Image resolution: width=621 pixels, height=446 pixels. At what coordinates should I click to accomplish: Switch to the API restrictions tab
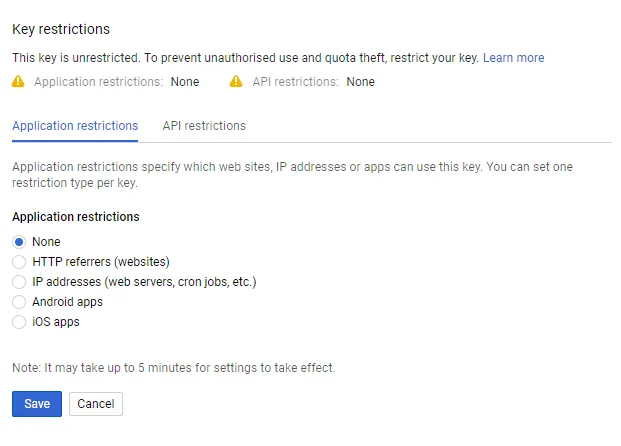[x=204, y=126]
